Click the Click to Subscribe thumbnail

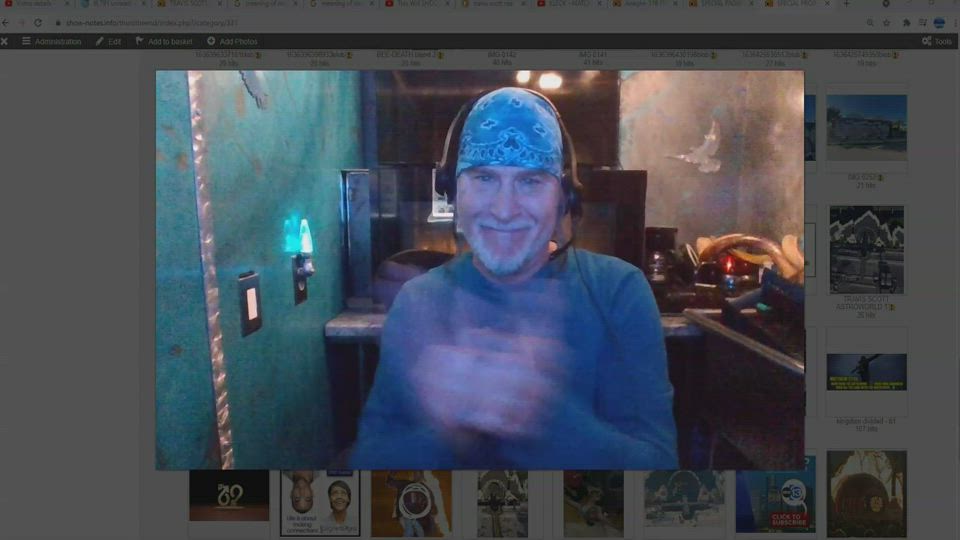pyautogui.click(x=775, y=495)
